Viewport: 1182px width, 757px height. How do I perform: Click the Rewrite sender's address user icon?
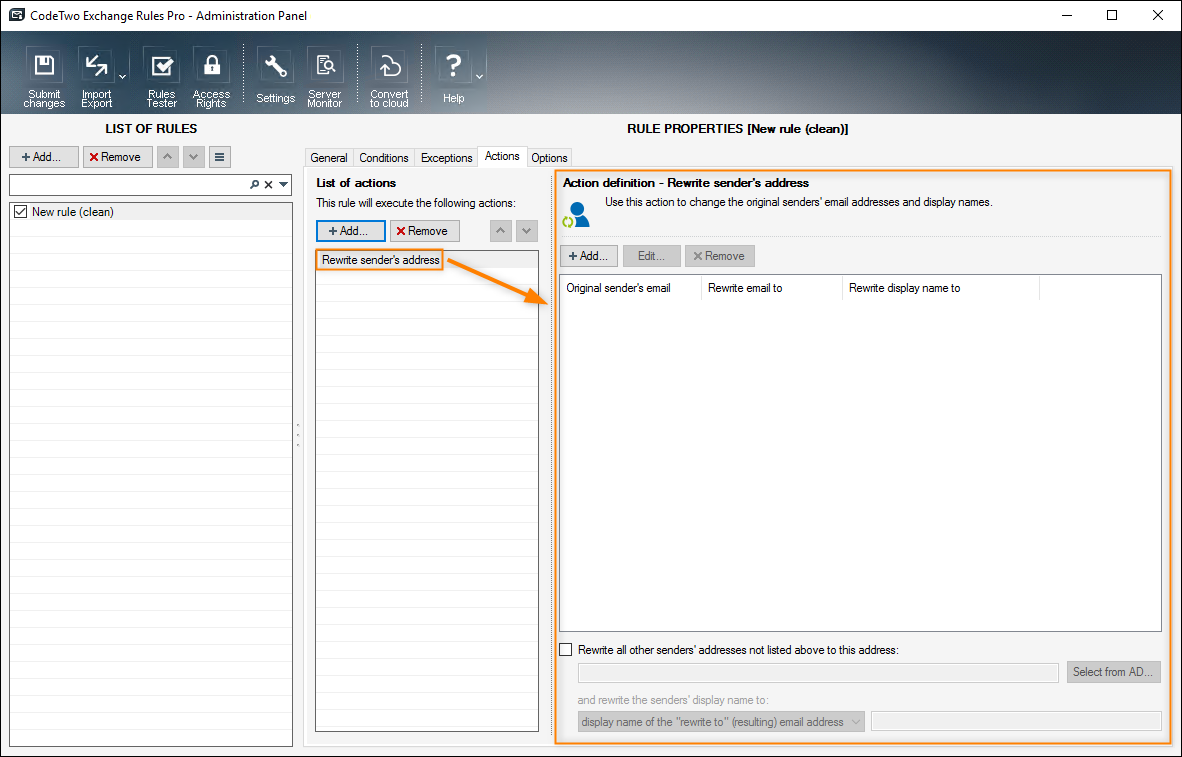click(577, 215)
